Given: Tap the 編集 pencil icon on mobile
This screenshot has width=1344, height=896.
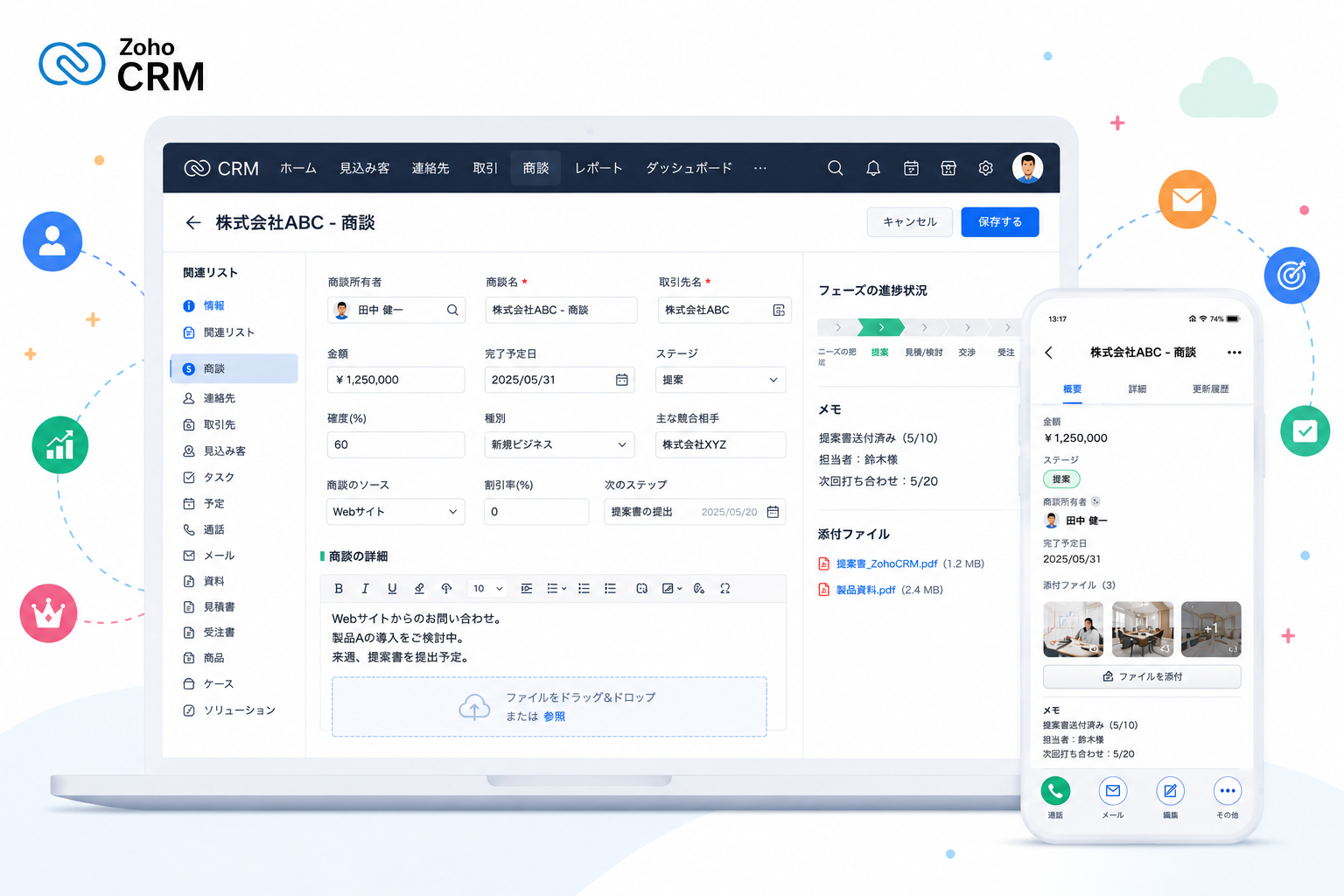Looking at the screenshot, I should pos(1170,791).
